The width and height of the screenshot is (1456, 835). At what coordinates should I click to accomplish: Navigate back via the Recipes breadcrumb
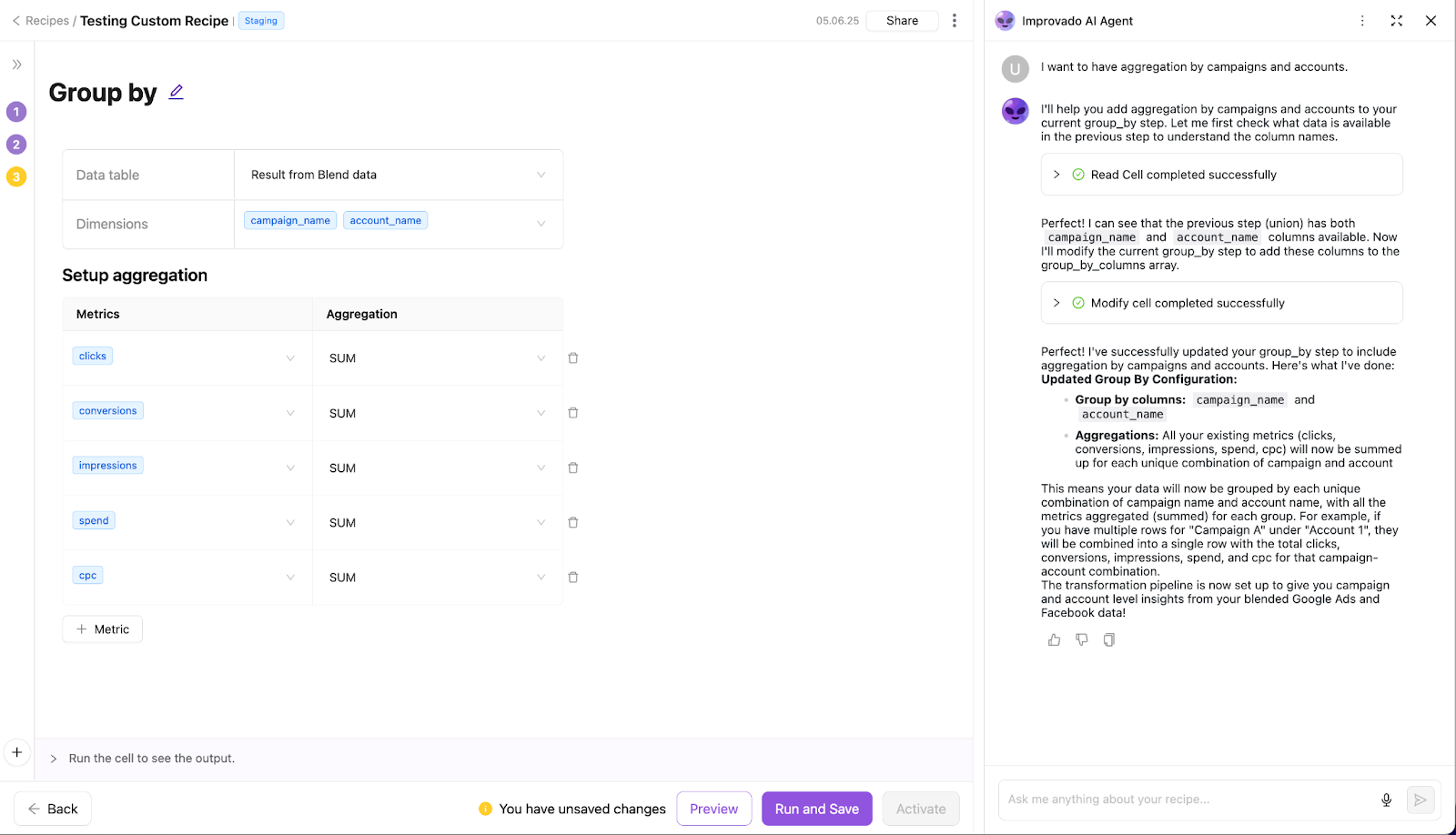(x=47, y=20)
